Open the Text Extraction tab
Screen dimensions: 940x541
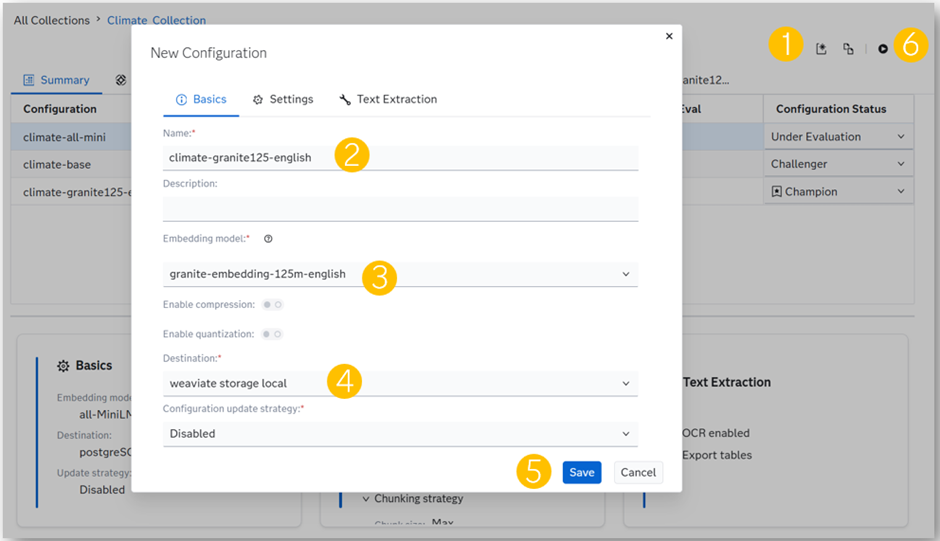coord(388,100)
